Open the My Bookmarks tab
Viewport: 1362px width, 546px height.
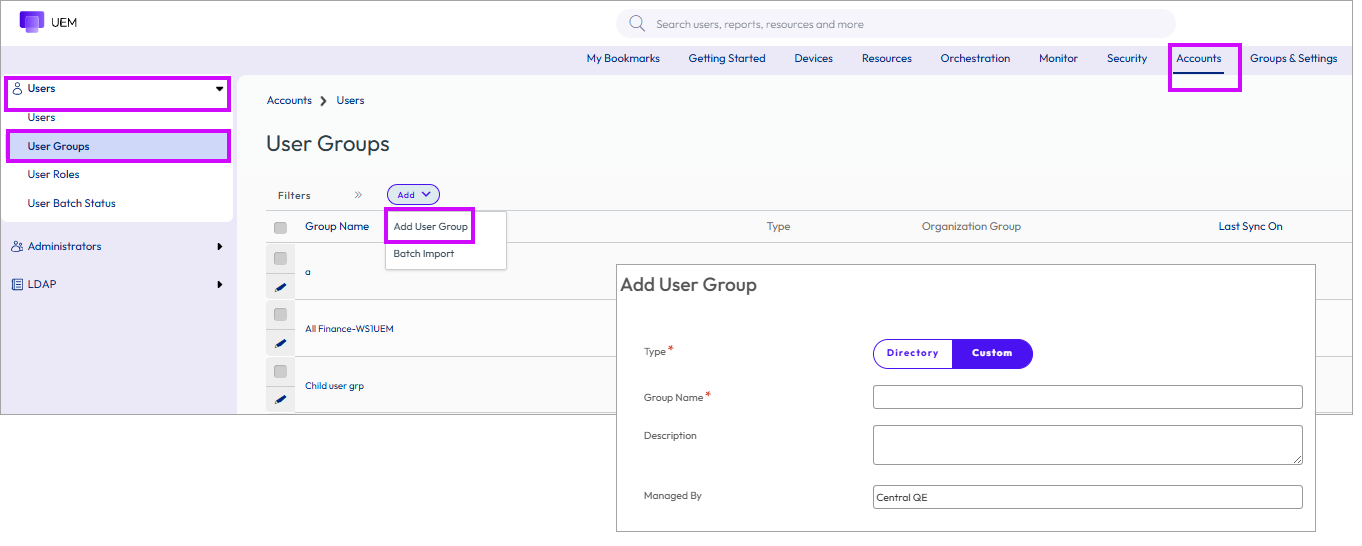(623, 58)
